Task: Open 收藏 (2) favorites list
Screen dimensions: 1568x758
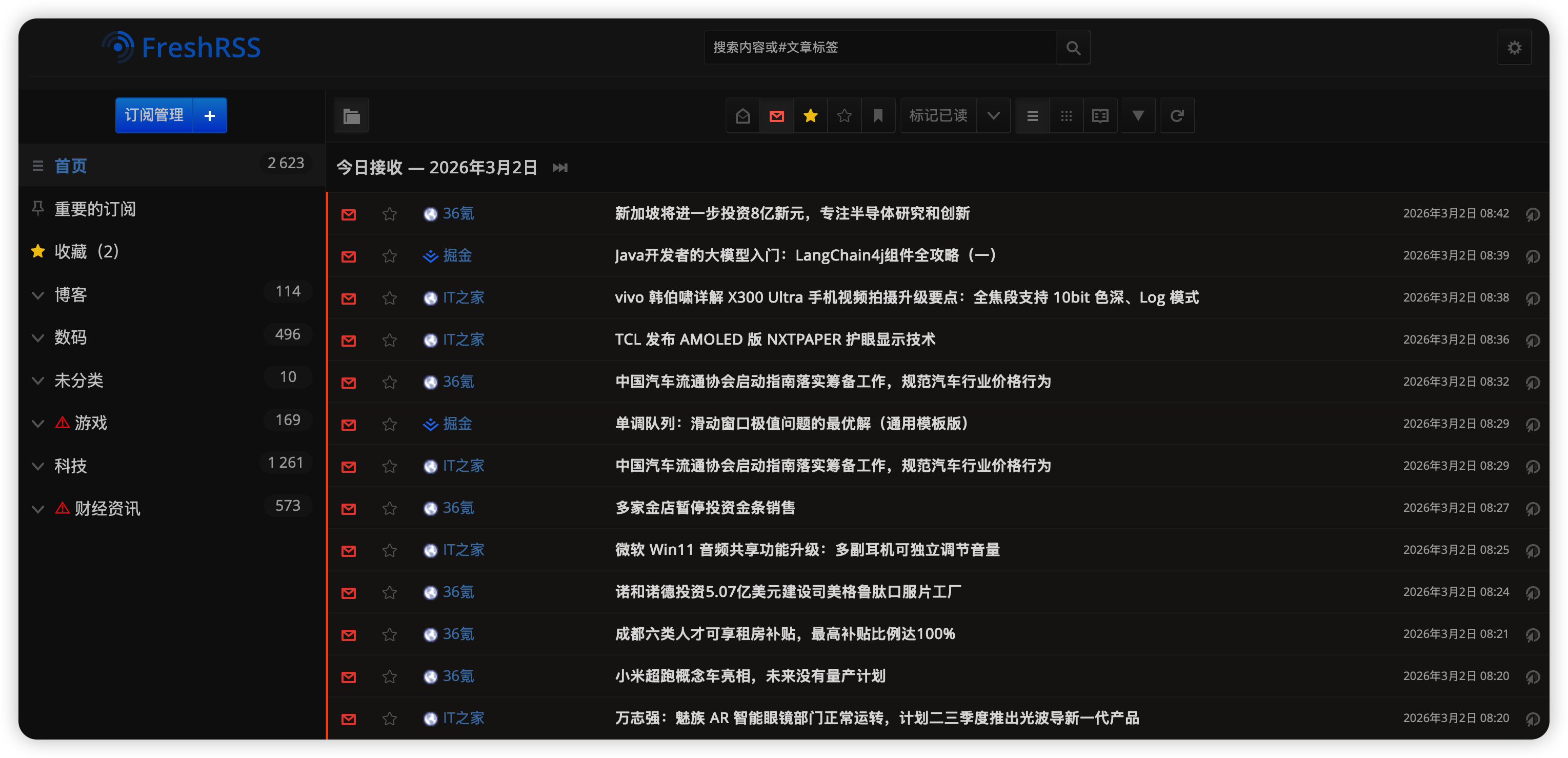Action: point(87,251)
